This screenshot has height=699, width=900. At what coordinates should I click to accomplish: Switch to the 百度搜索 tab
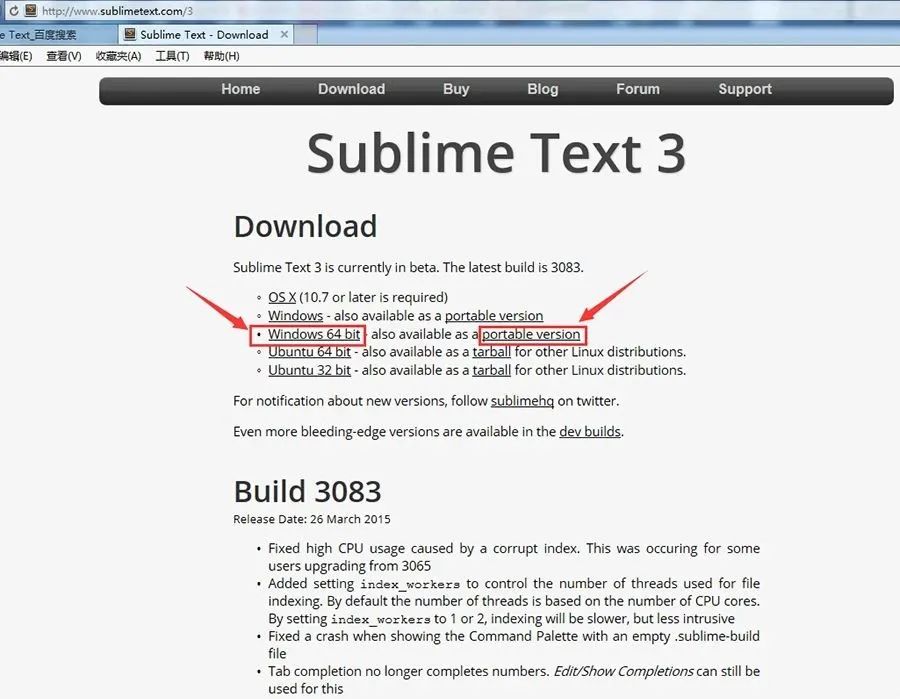point(57,34)
